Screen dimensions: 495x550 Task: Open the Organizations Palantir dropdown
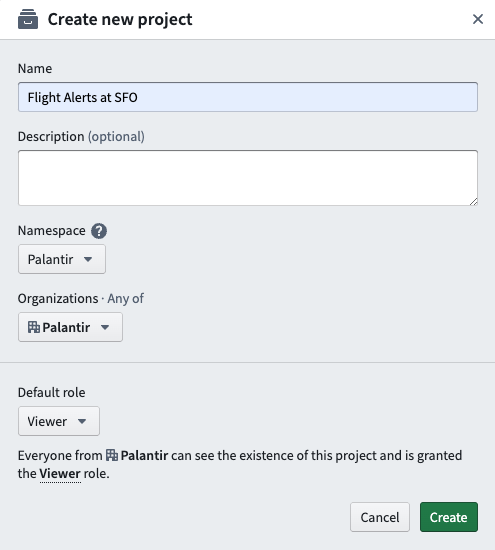pyautogui.click(x=70, y=327)
